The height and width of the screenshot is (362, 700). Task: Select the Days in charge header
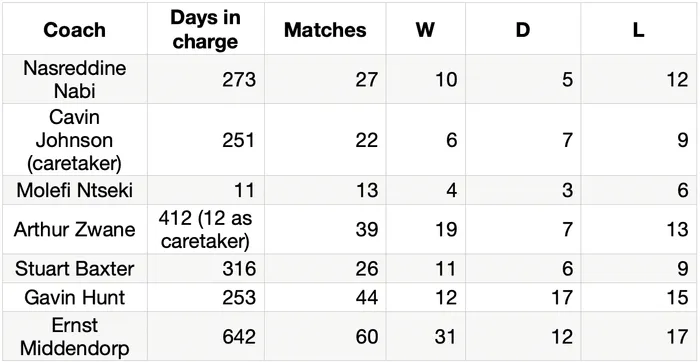click(x=205, y=29)
